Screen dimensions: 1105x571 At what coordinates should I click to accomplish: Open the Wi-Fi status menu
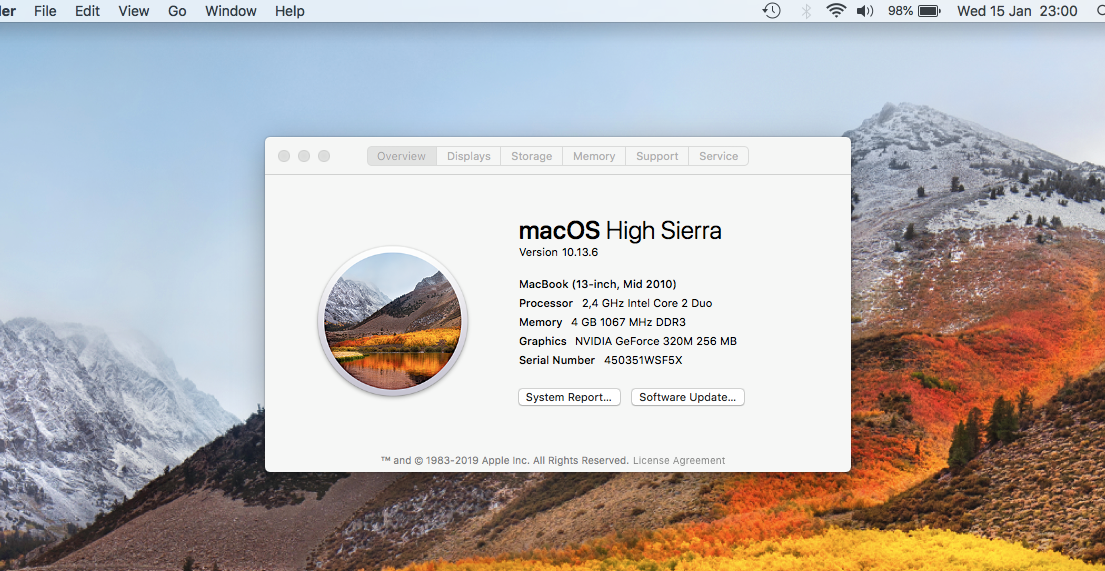pyautogui.click(x=836, y=11)
